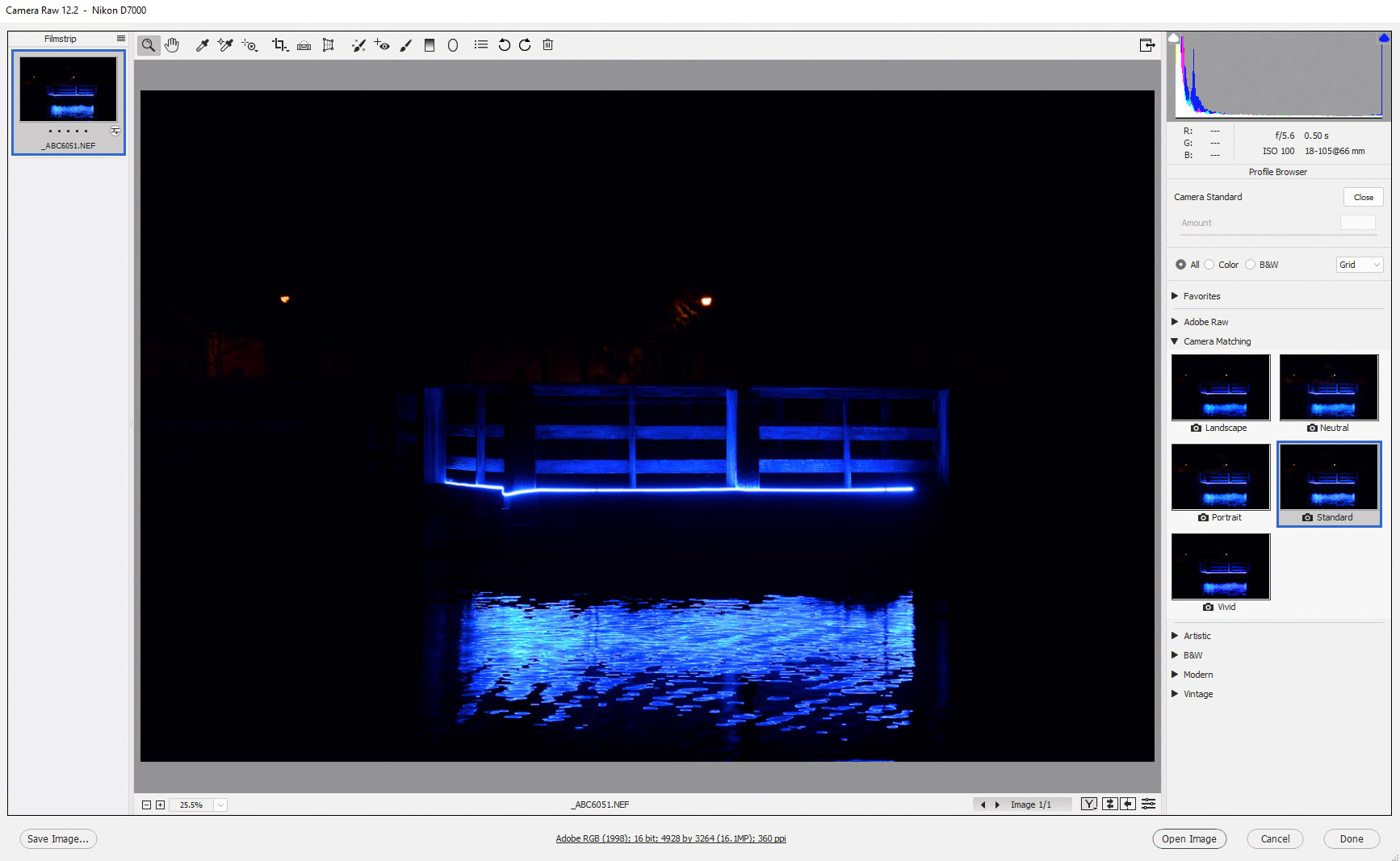The width and height of the screenshot is (1400, 861).
Task: Select the All profiles radio button
Action: coord(1180,264)
